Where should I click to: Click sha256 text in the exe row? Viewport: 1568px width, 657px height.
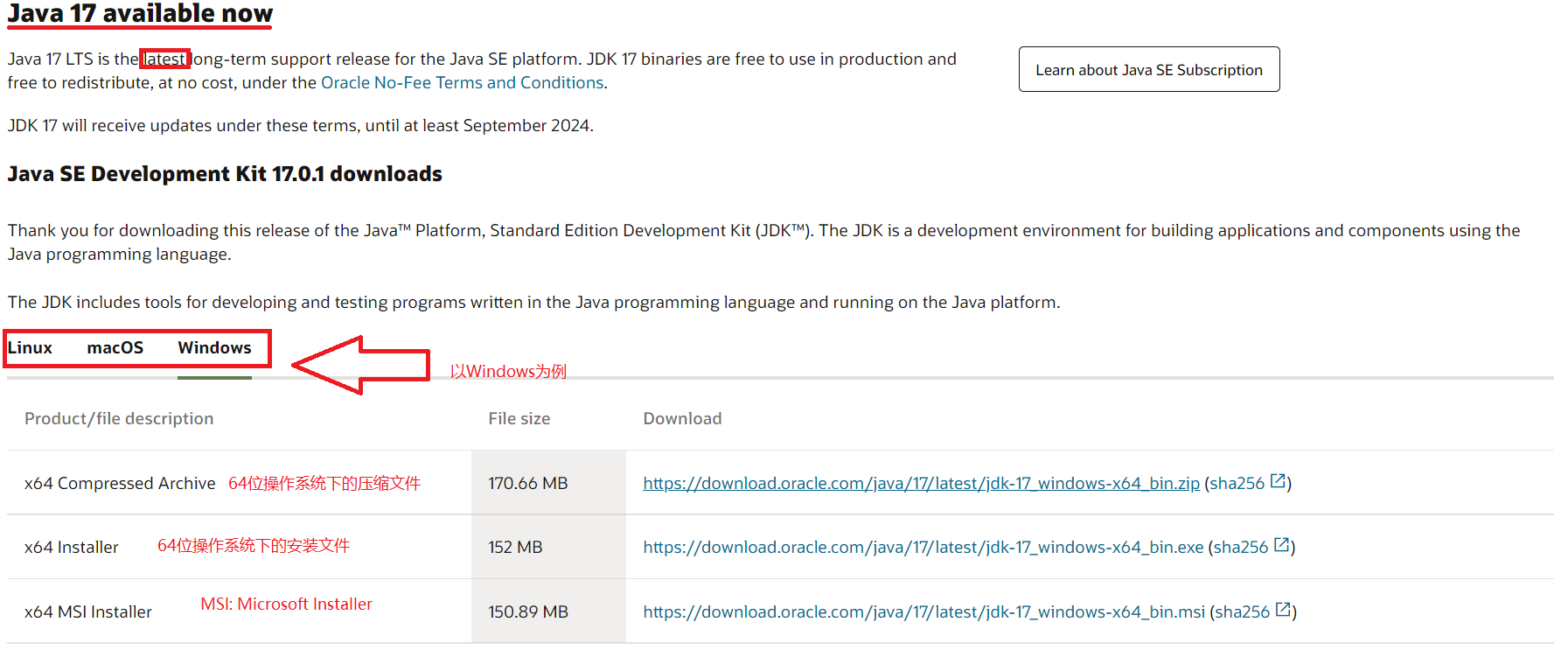coord(1241,547)
